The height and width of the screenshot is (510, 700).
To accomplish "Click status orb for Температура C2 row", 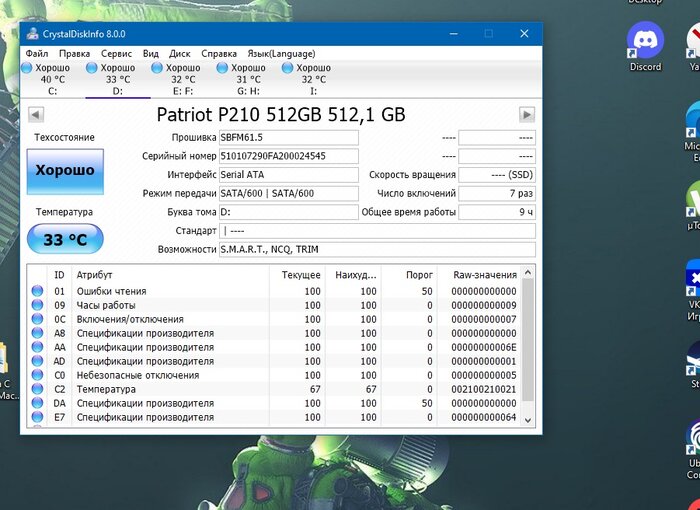I will click(38, 389).
